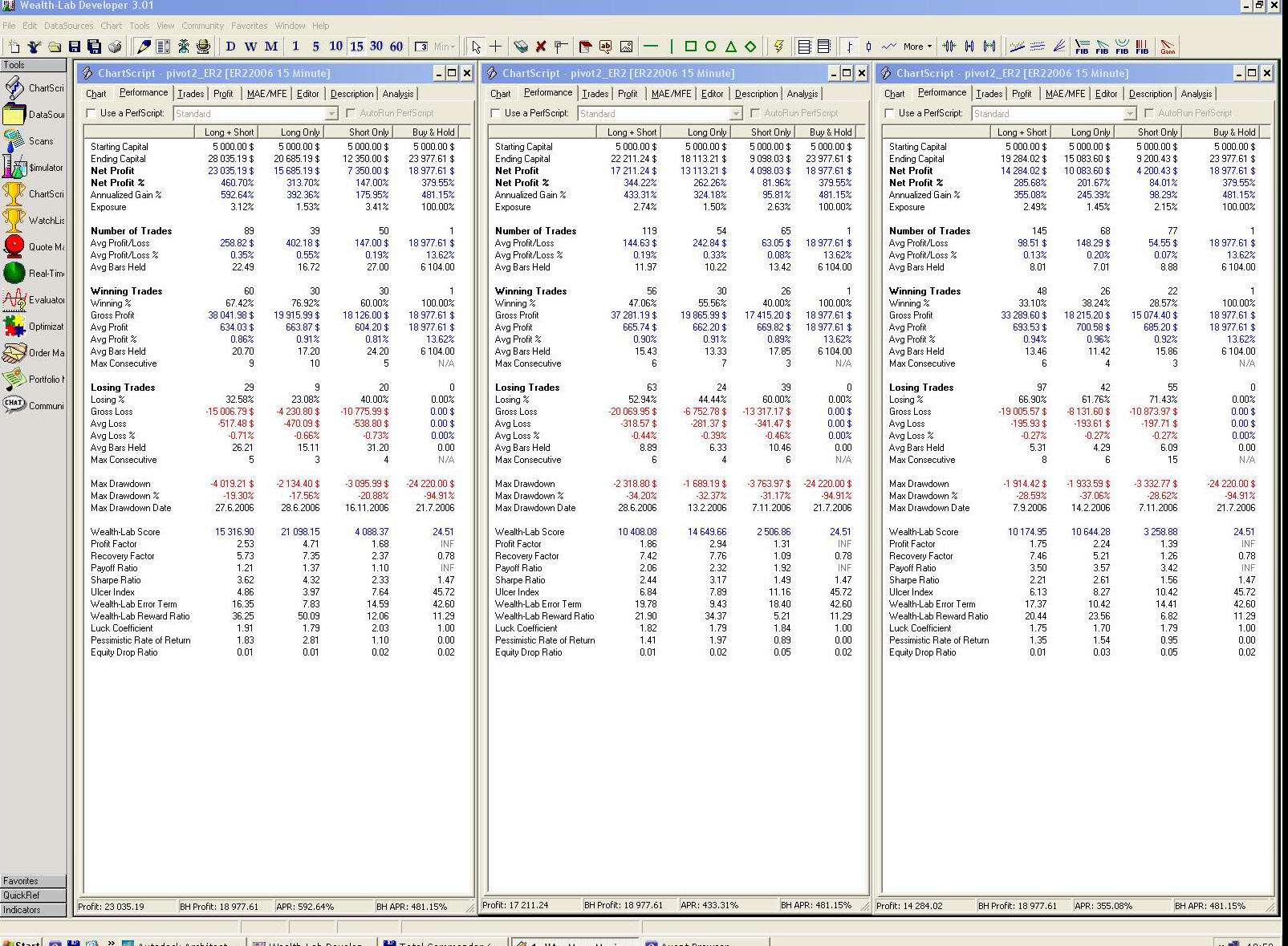The image size is (1288, 946).
Task: Open Standard PerfScript dropdown in middle window
Action: tap(736, 114)
